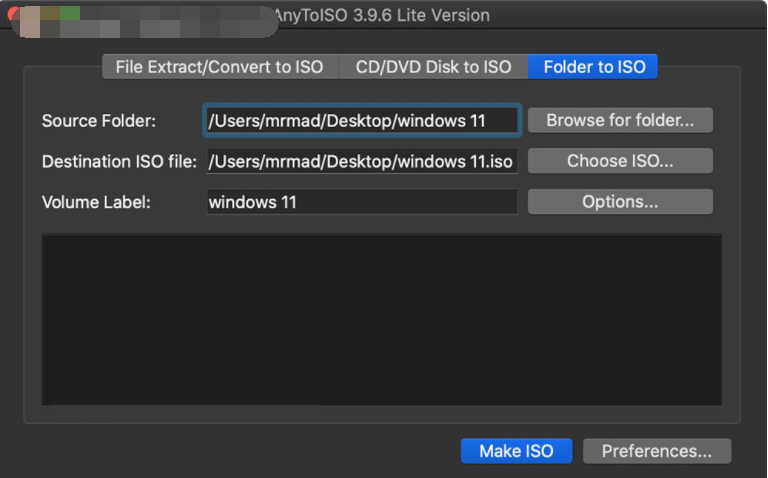Close the AnyToISO window with red button

coord(13,15)
